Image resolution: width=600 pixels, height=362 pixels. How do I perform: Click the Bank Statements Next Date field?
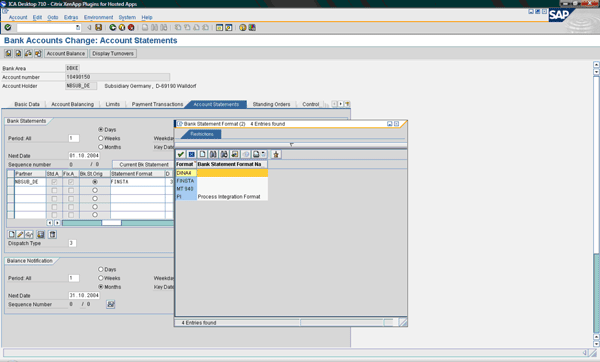(84, 156)
